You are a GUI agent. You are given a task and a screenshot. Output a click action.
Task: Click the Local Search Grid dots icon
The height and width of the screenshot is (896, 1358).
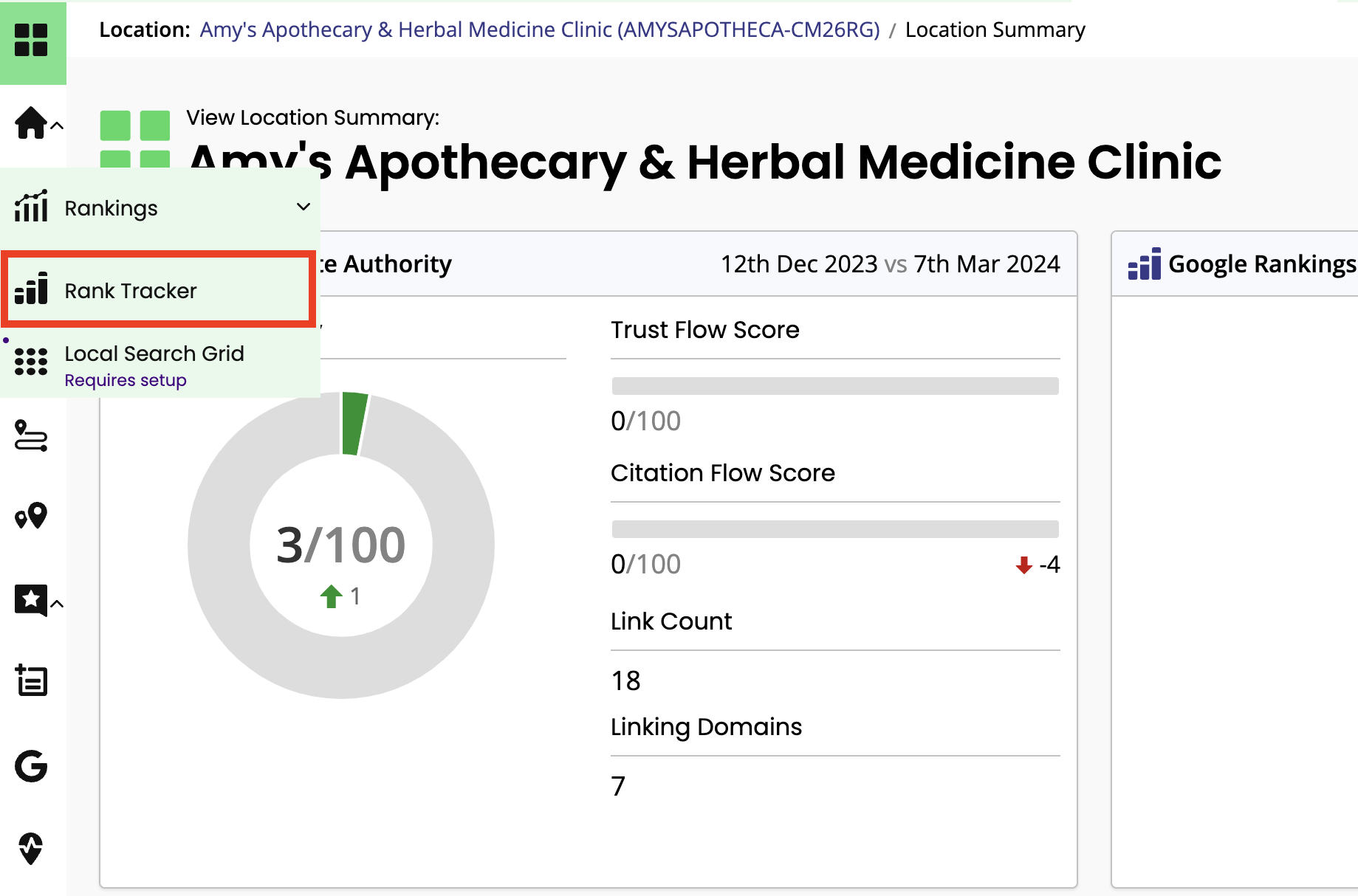pyautogui.click(x=31, y=362)
